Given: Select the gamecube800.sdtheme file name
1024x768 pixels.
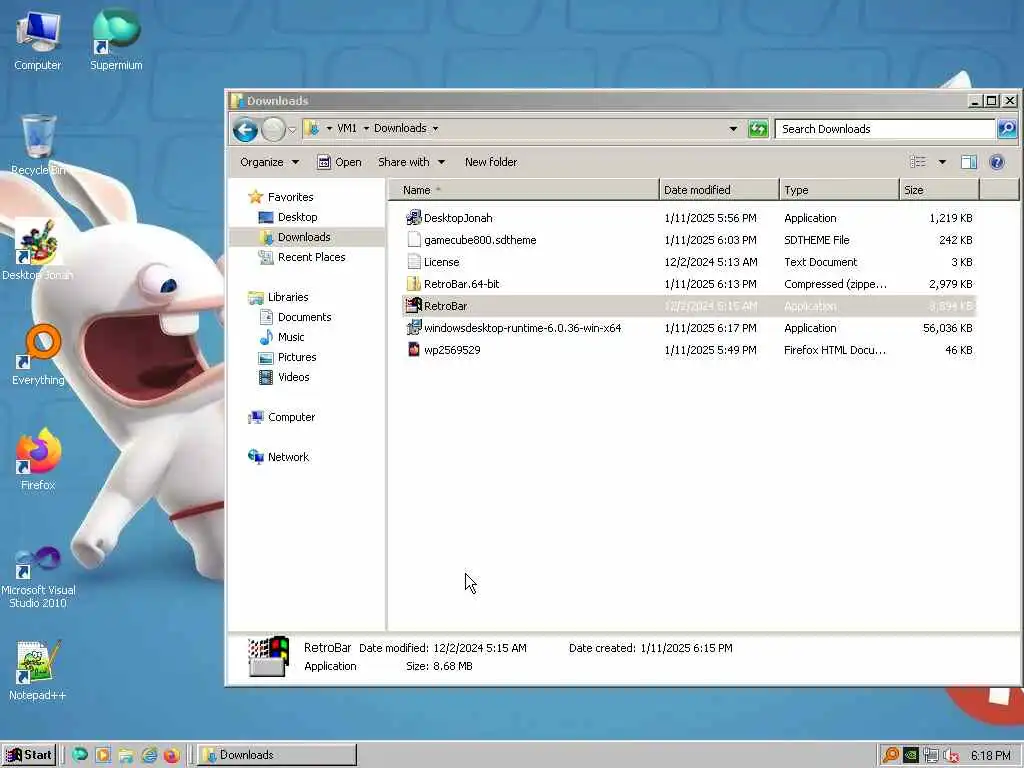Looking at the screenshot, I should 480,240.
